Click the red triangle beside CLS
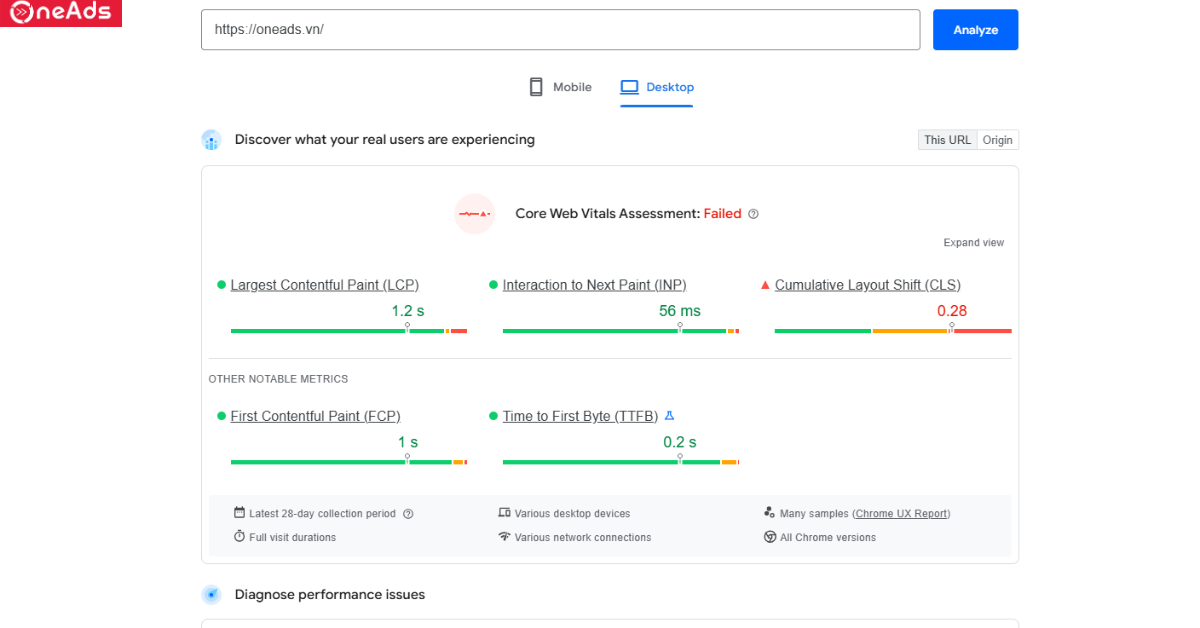This screenshot has width=1200, height=628. pyautogui.click(x=766, y=285)
